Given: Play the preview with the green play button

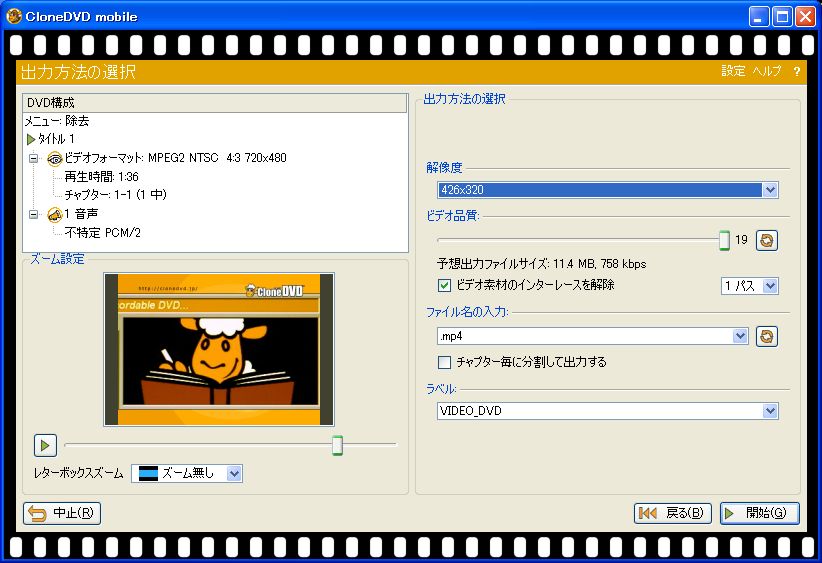Looking at the screenshot, I should 45,446.
